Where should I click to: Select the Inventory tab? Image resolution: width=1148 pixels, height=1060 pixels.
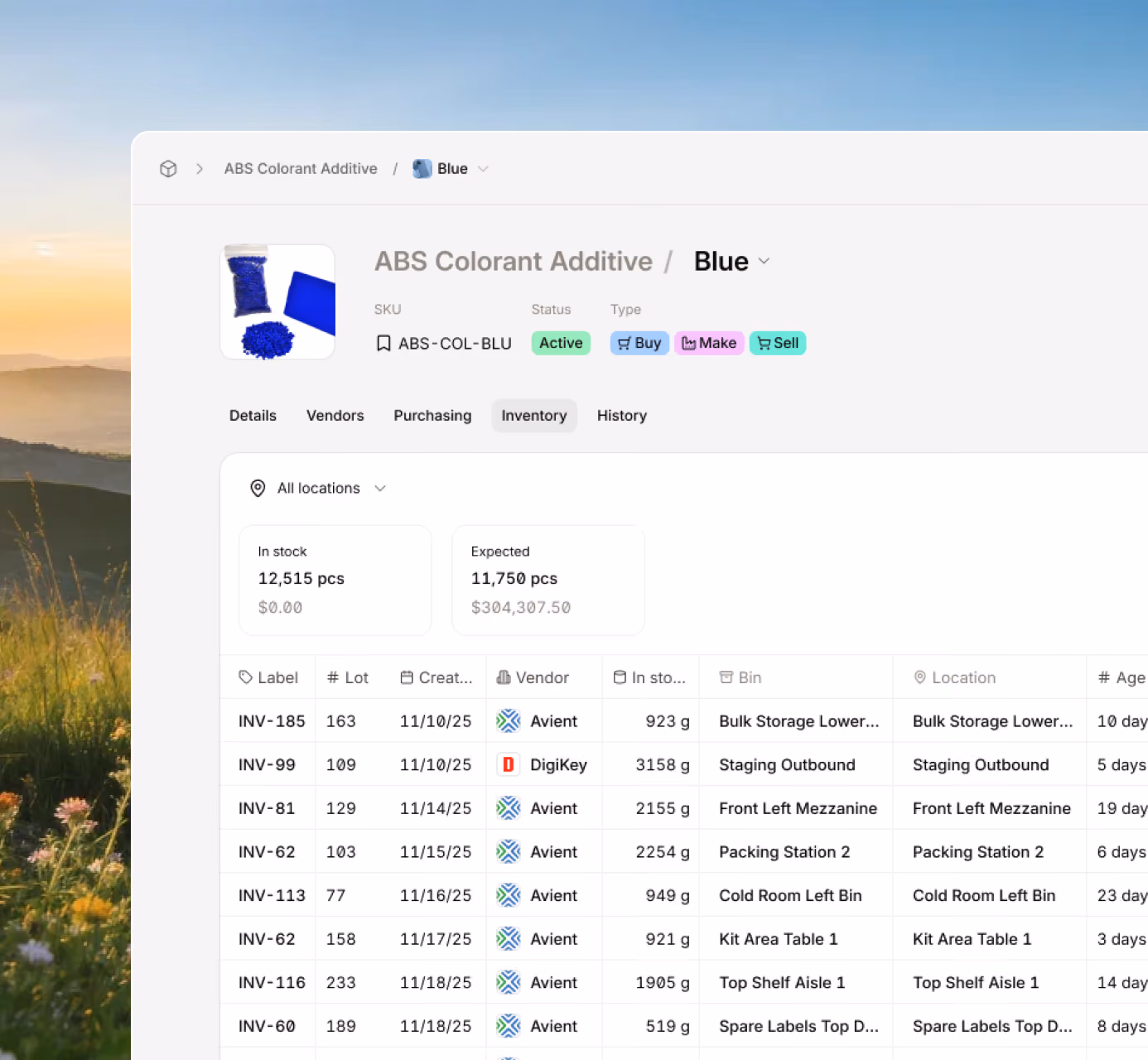[534, 416]
